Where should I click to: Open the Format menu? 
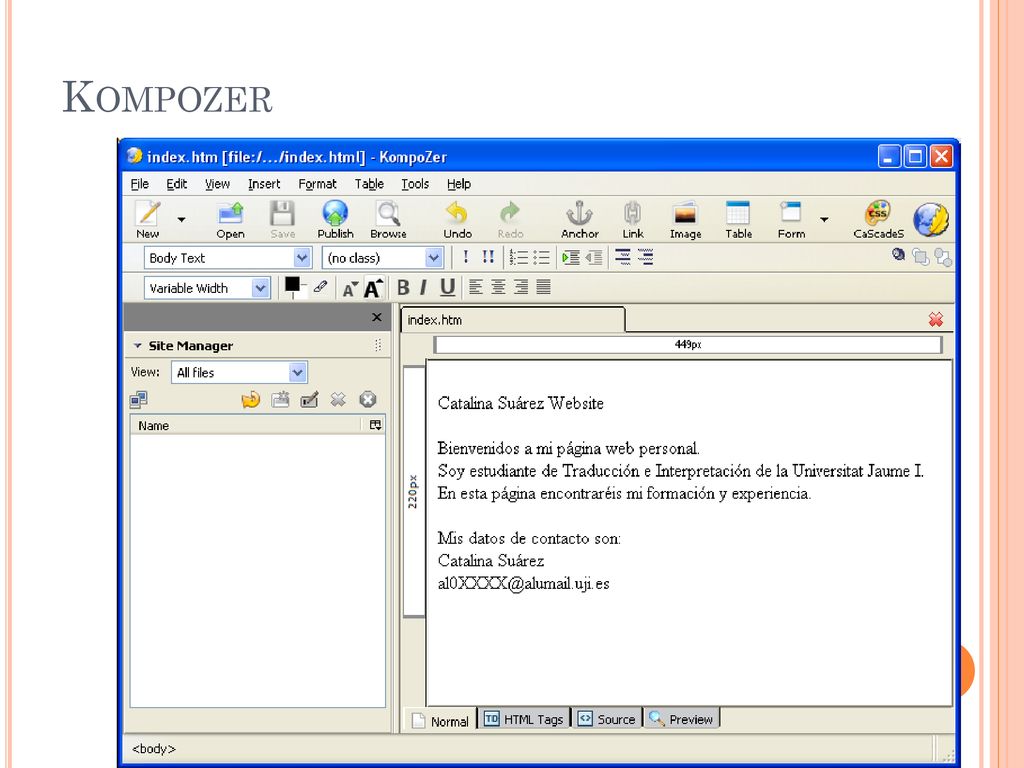click(x=317, y=184)
